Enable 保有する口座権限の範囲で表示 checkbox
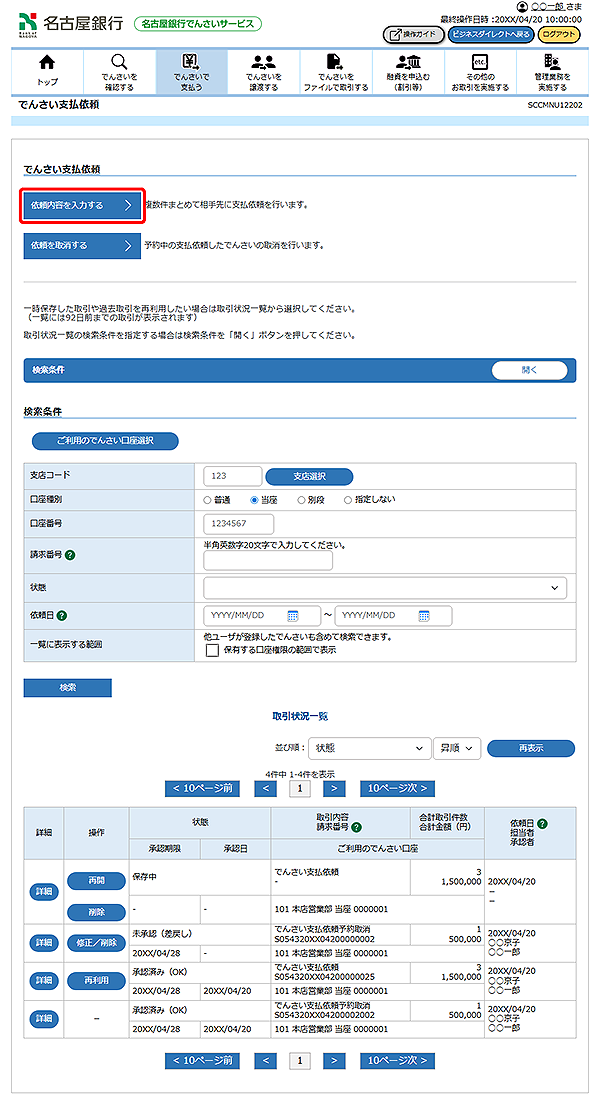The image size is (600, 1099). click(211, 650)
